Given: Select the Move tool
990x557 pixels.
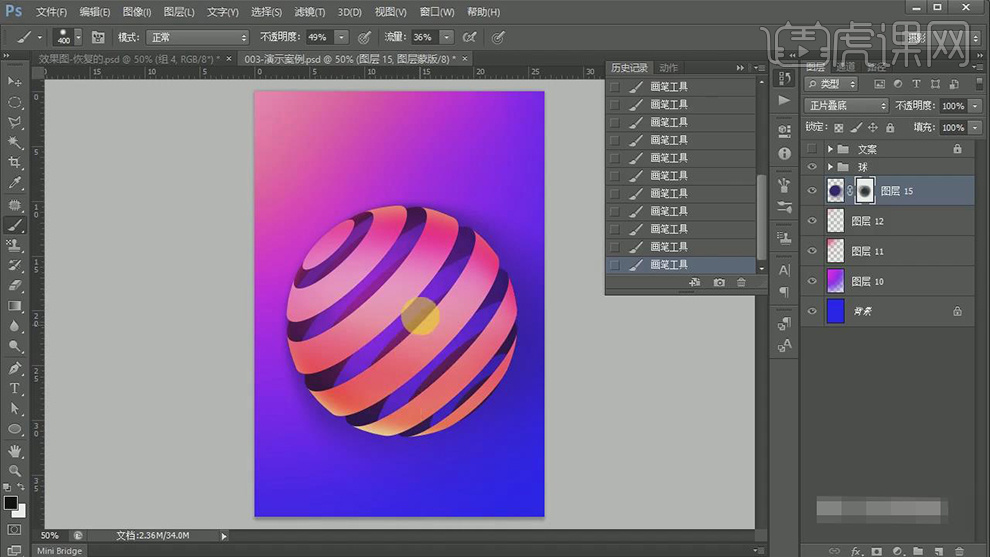Looking at the screenshot, I should pyautogui.click(x=15, y=81).
